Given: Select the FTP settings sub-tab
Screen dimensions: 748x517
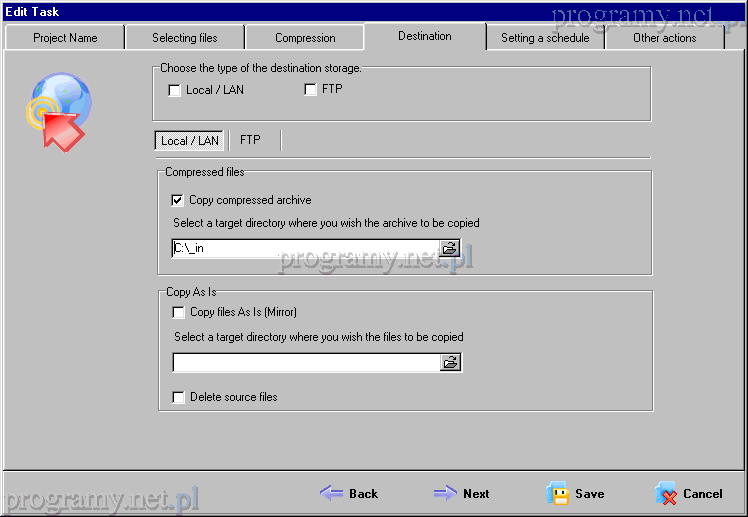Looking at the screenshot, I should click(x=250, y=140).
